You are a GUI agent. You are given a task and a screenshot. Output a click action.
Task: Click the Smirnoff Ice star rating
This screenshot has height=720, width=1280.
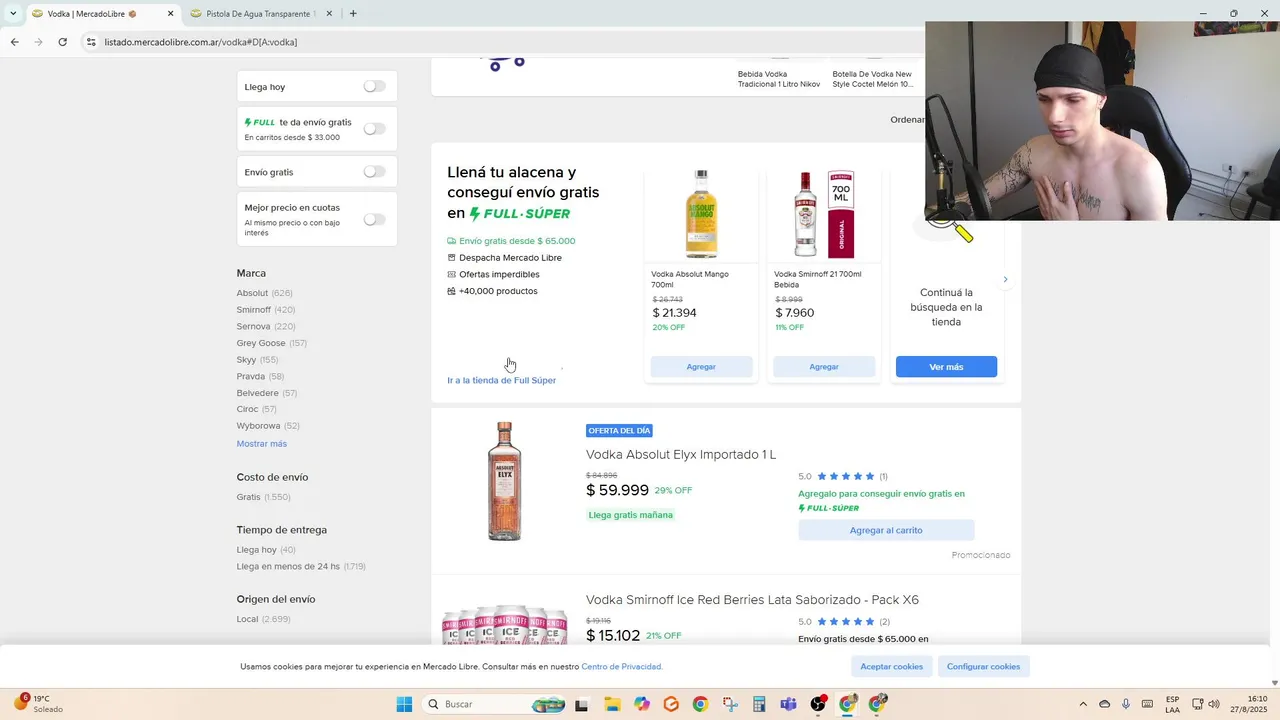click(x=846, y=621)
